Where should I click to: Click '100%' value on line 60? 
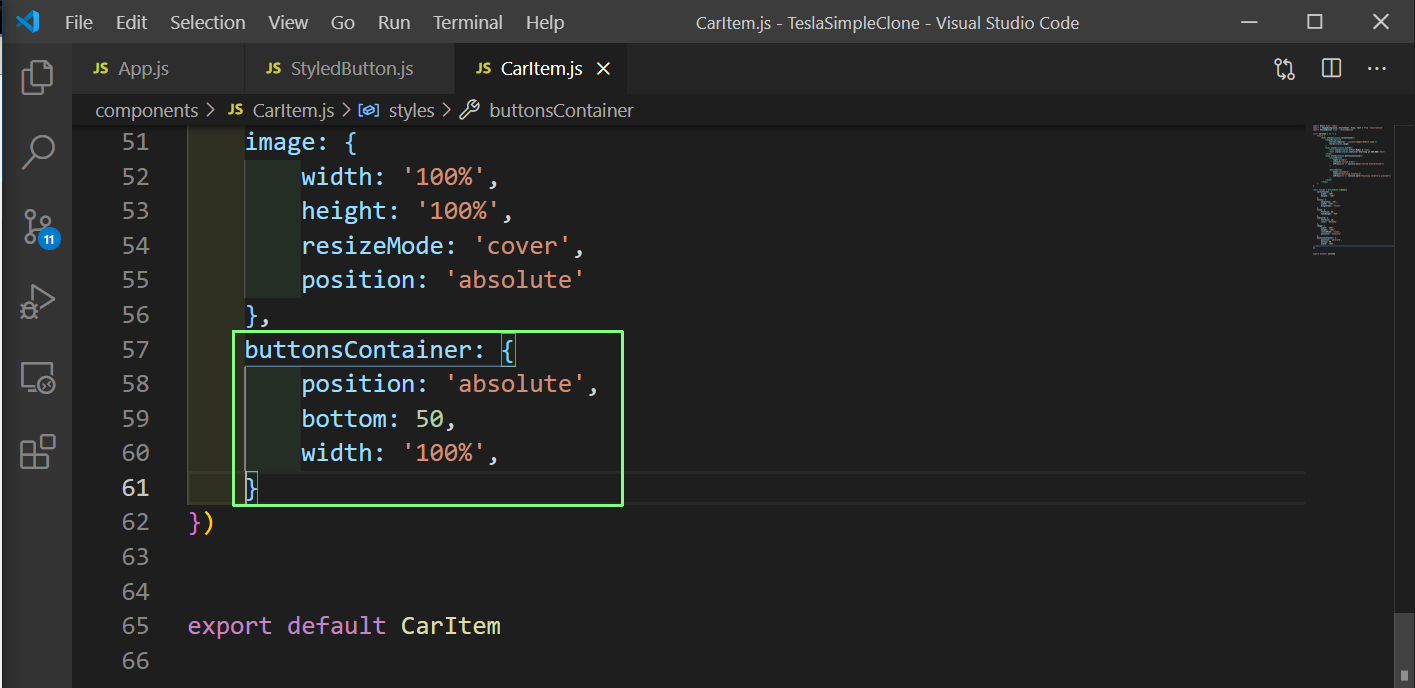(x=443, y=453)
